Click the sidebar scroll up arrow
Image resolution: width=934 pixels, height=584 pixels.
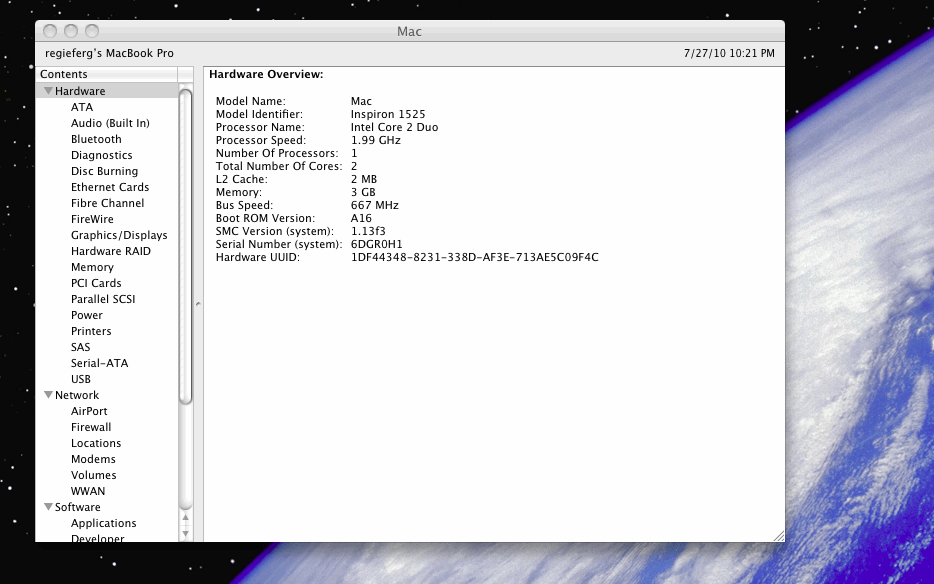[185, 518]
